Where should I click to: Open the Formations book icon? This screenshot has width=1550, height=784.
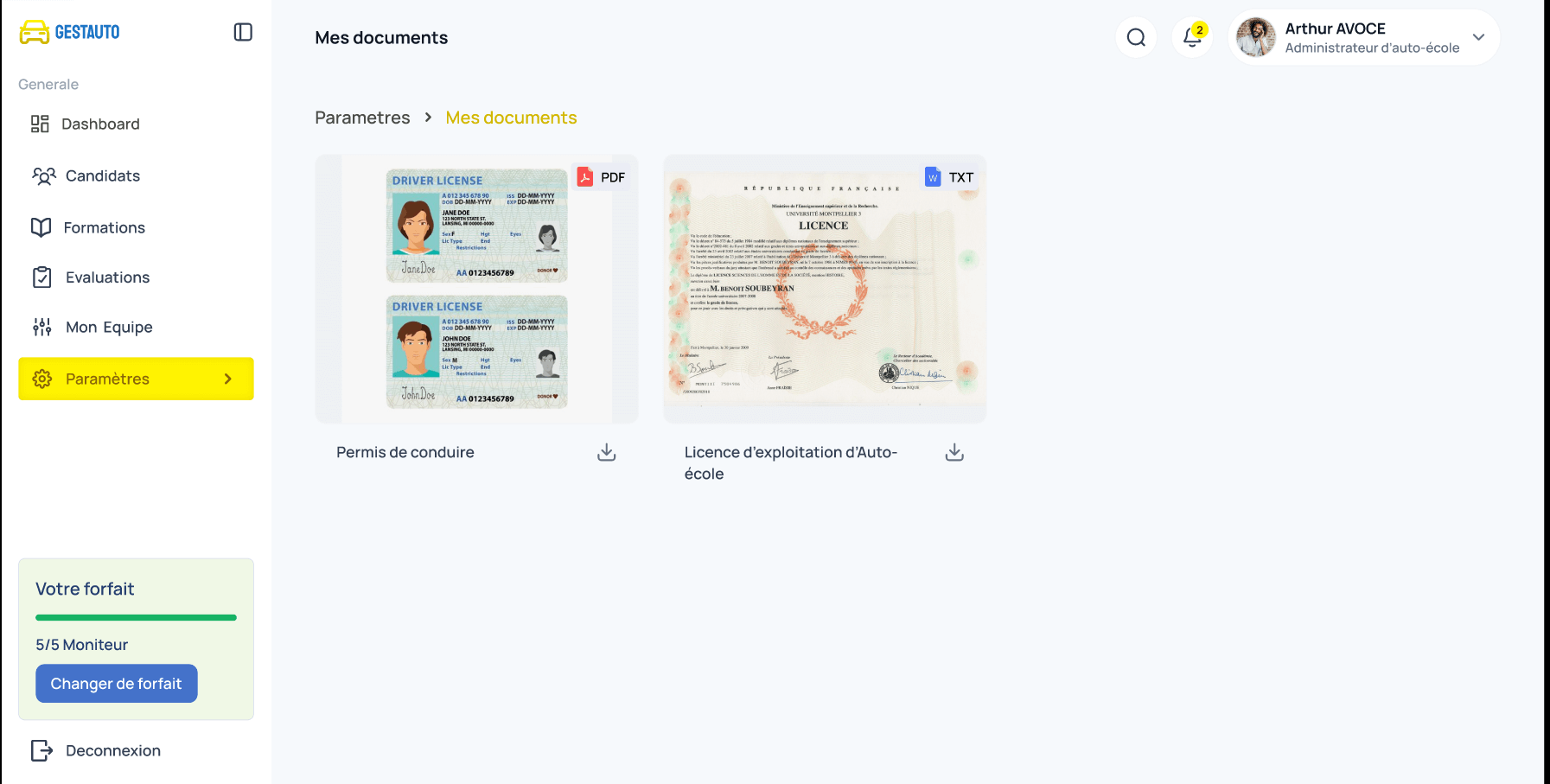click(x=41, y=226)
